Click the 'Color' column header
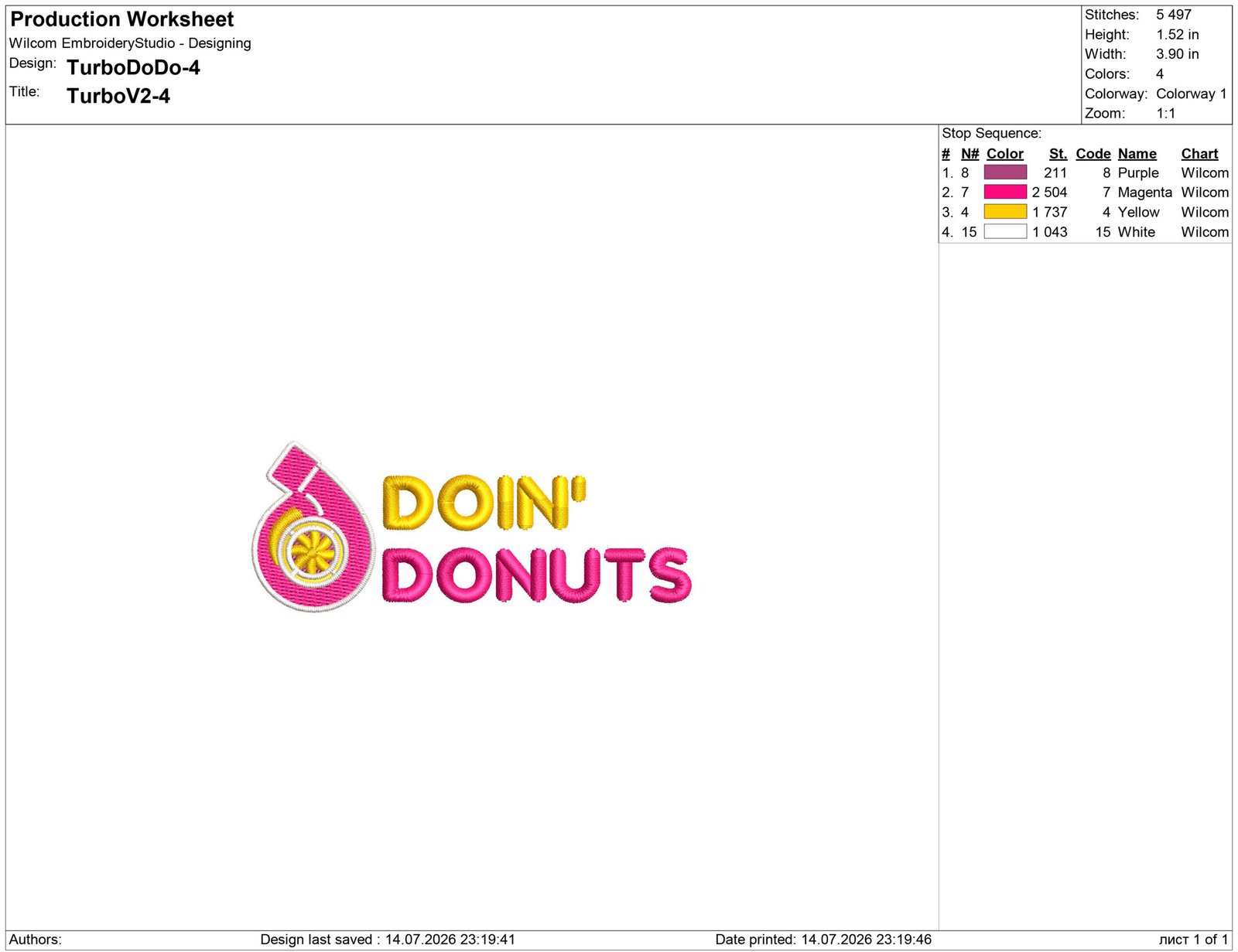The image size is (1238, 952). coord(1005,154)
